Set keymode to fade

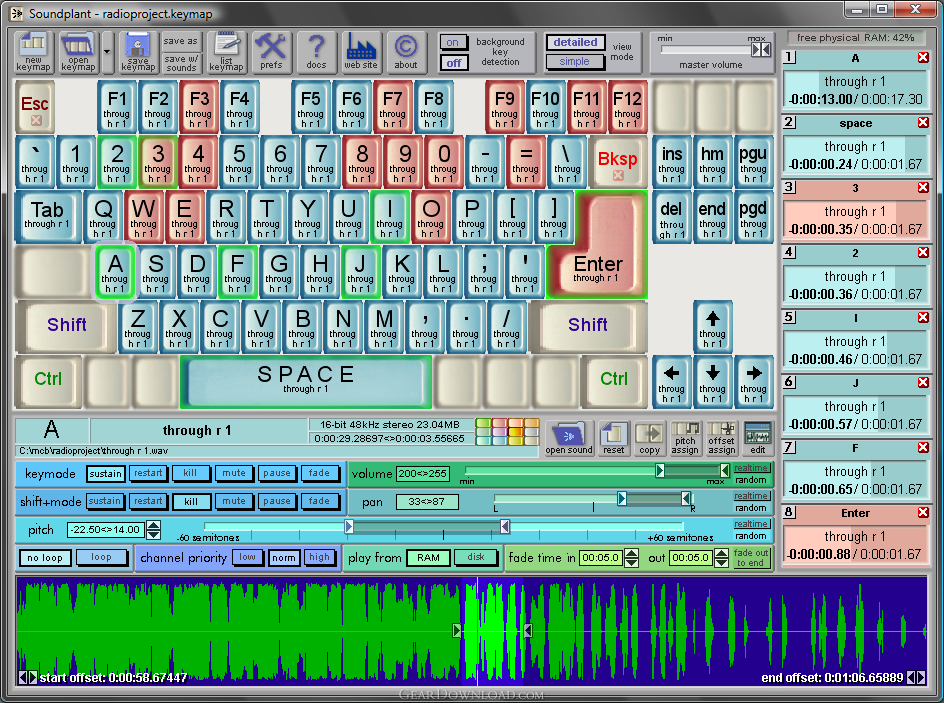(319, 473)
